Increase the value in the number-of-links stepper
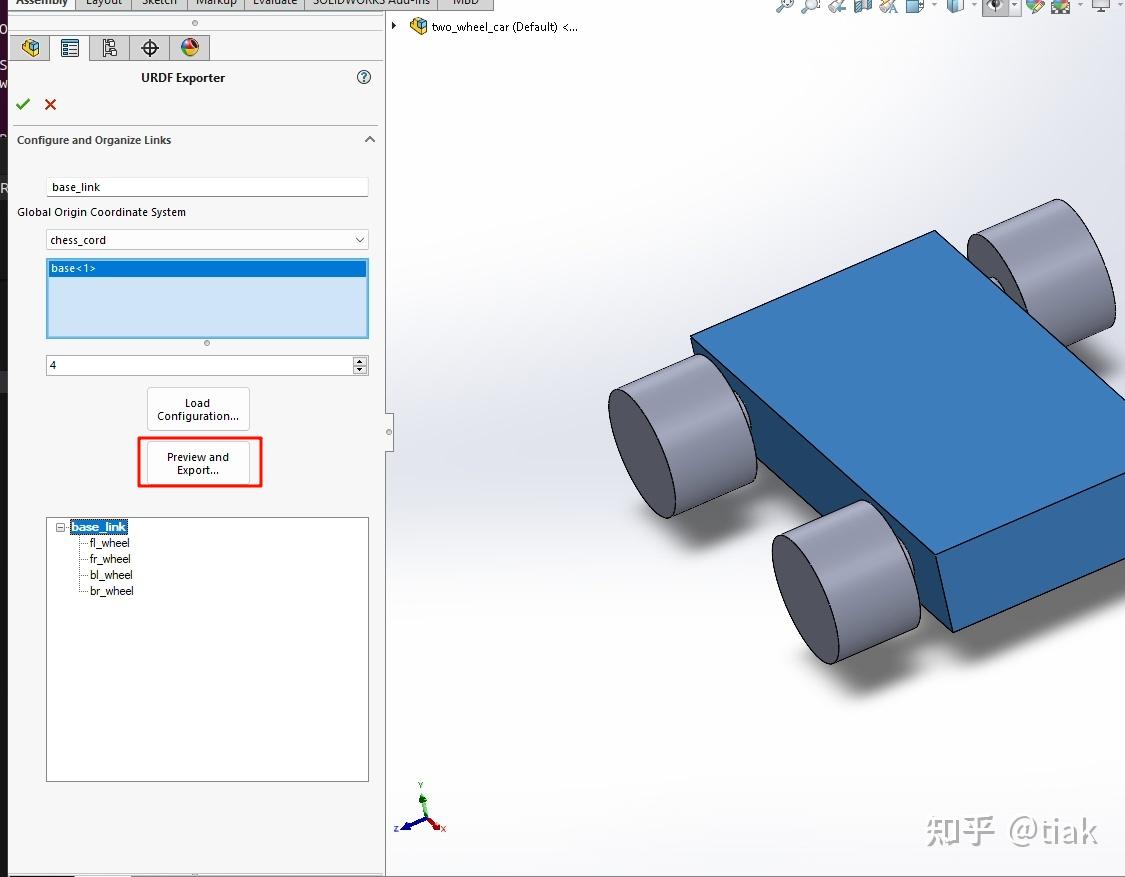This screenshot has width=1125, height=877. pyautogui.click(x=360, y=361)
